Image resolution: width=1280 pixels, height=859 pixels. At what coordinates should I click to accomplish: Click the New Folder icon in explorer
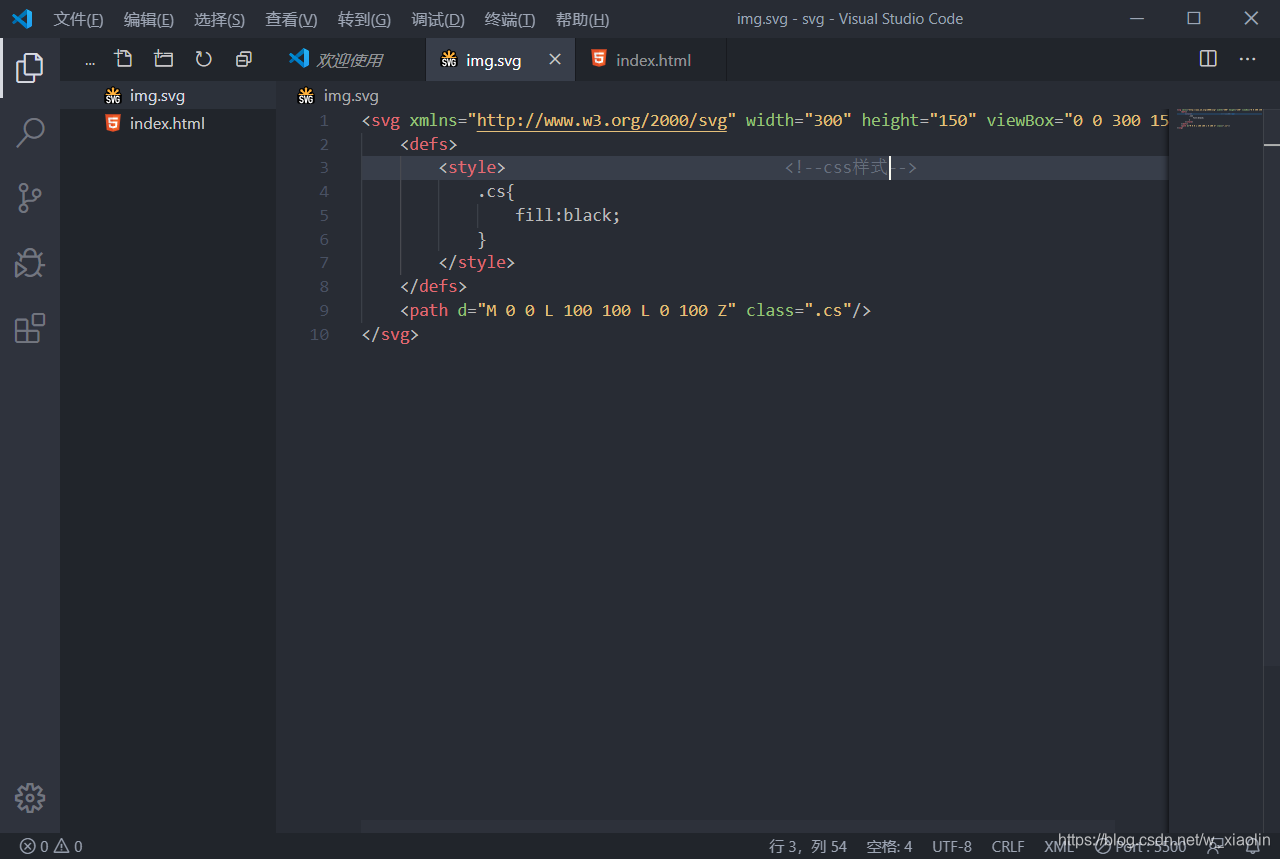click(x=163, y=59)
